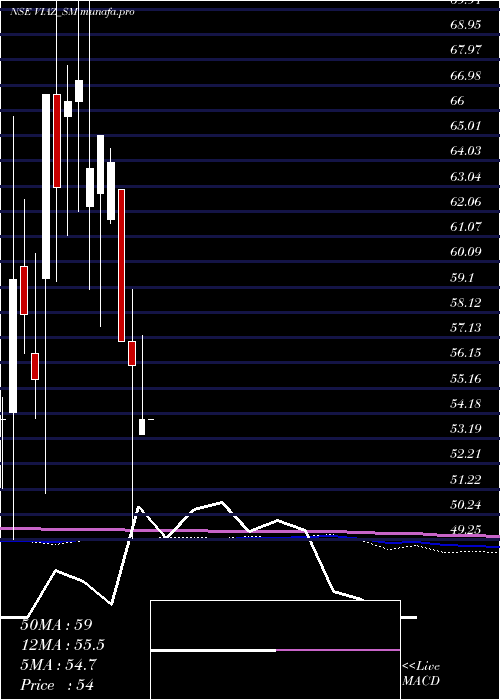Click the 53.19 price axis label
Image resolution: width=500 pixels, height=700 pixels.
(x=465, y=429)
